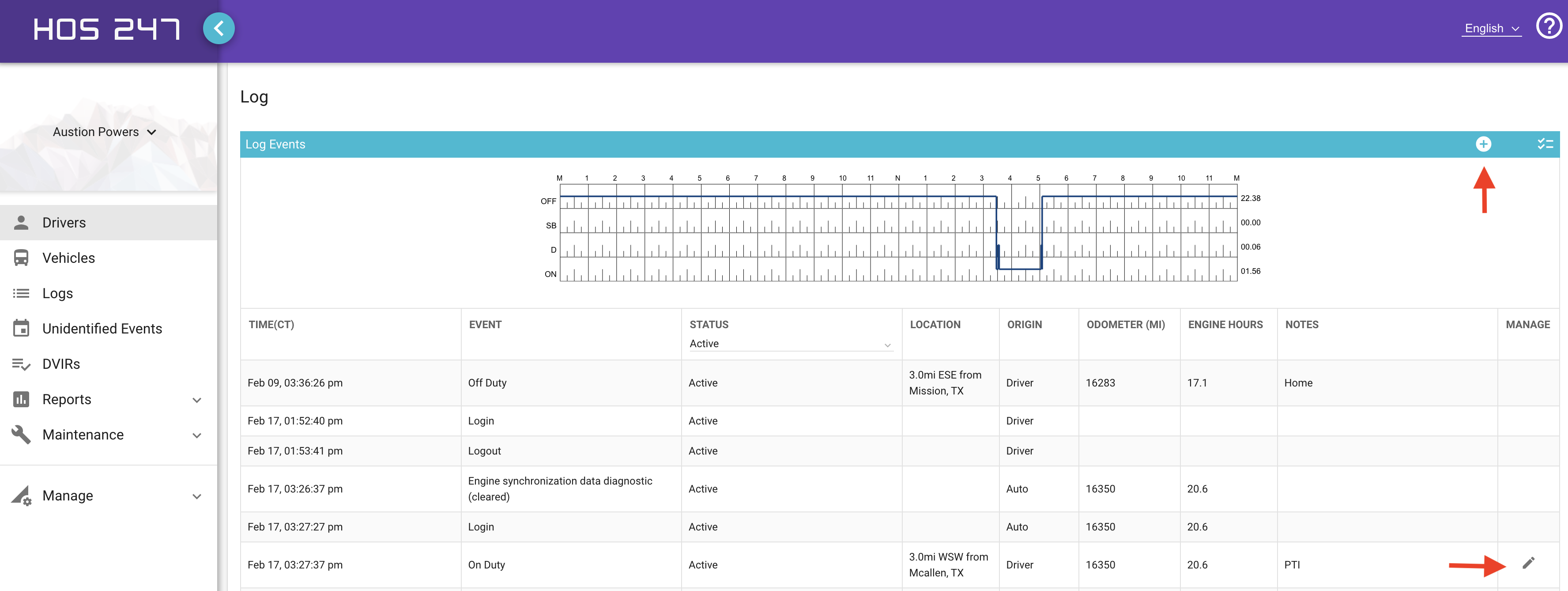Screen dimensions: 1568x591
Task: Click engine hours 17.1 value
Action: [1197, 383]
